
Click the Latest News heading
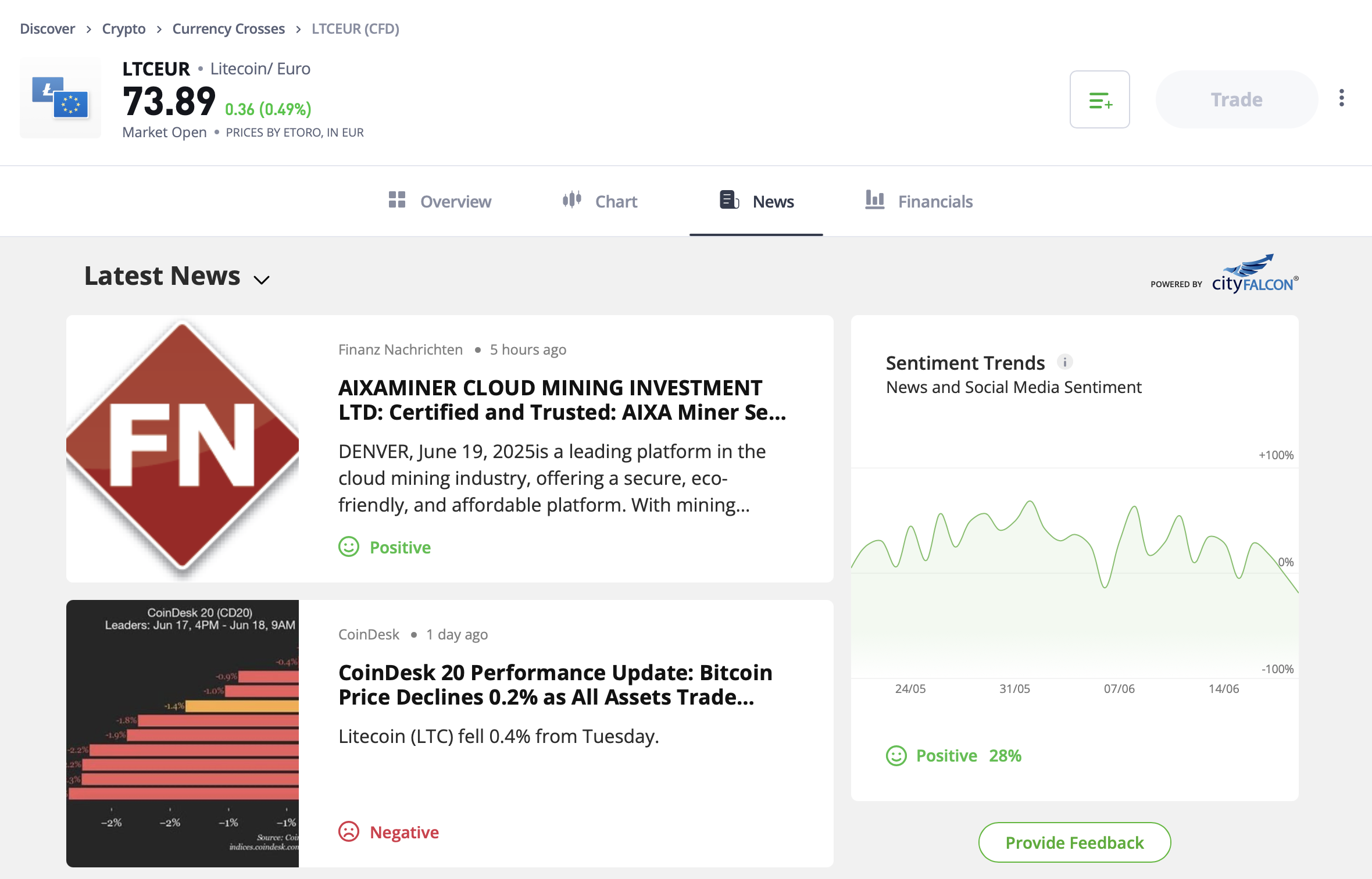(162, 276)
